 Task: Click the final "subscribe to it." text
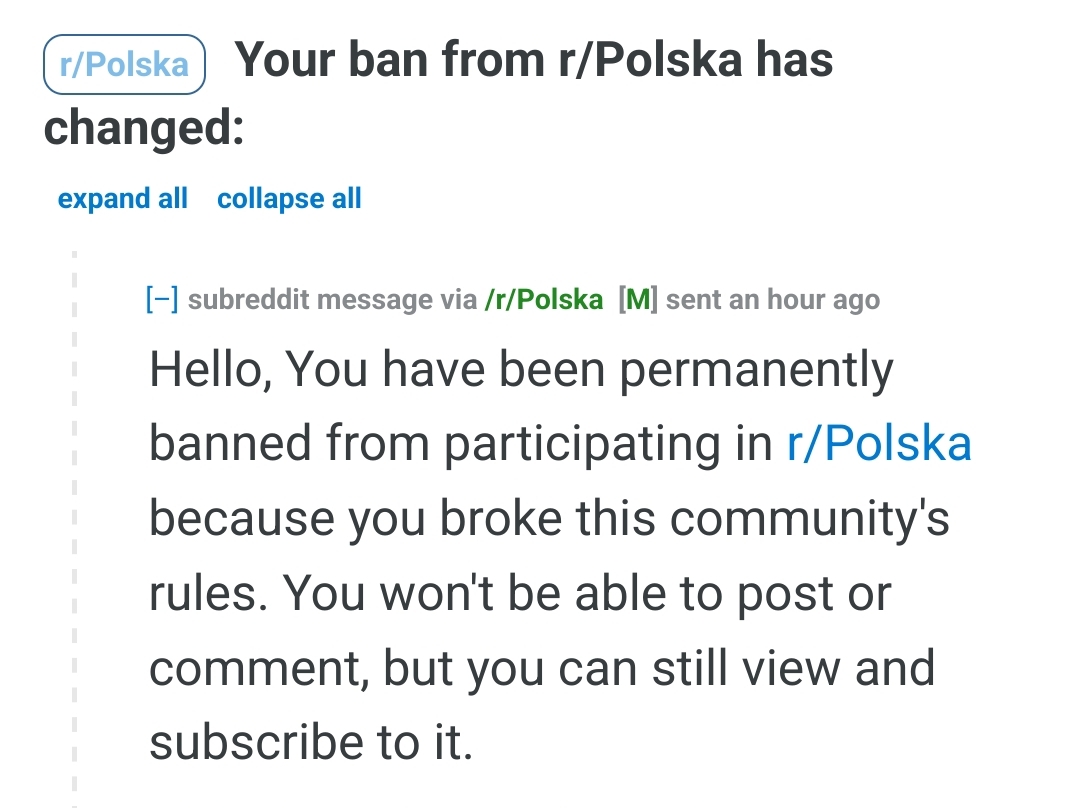point(310,741)
